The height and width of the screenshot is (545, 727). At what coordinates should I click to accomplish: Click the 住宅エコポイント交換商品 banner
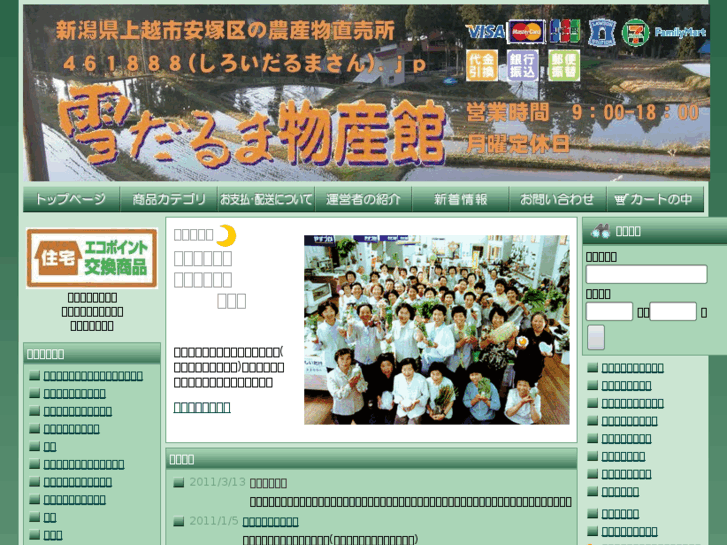[92, 258]
